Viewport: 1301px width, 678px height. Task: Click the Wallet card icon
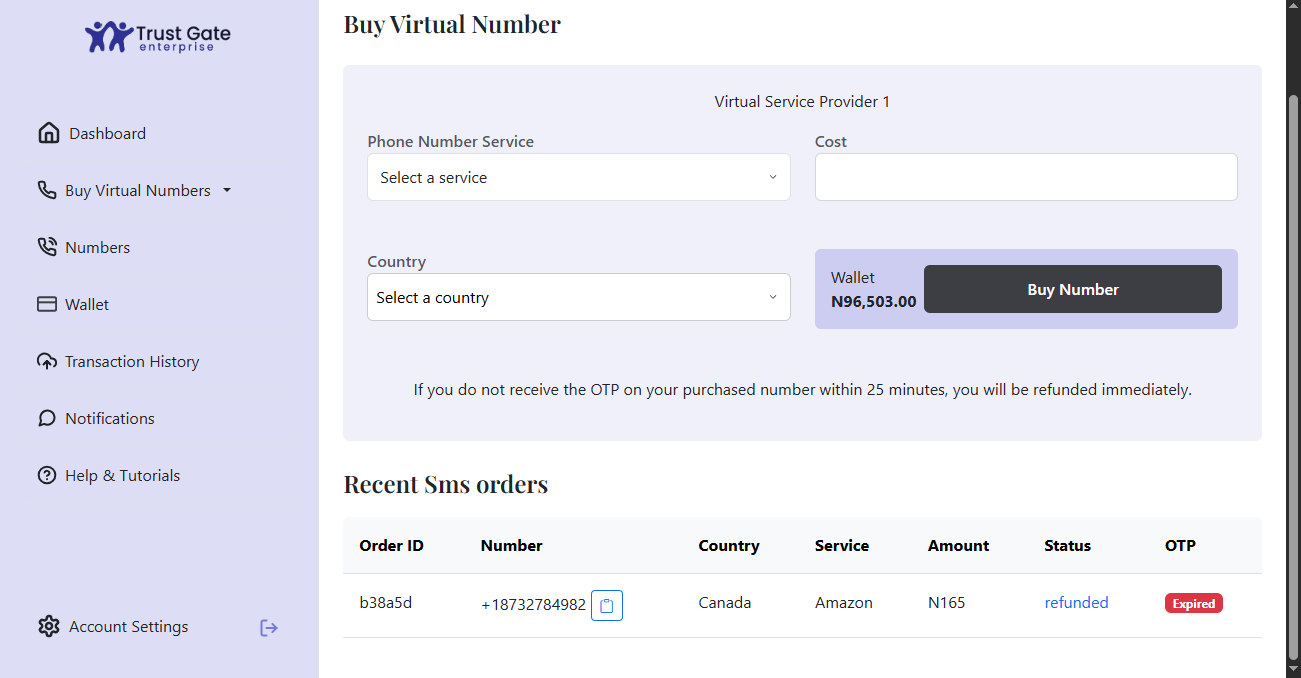[47, 304]
